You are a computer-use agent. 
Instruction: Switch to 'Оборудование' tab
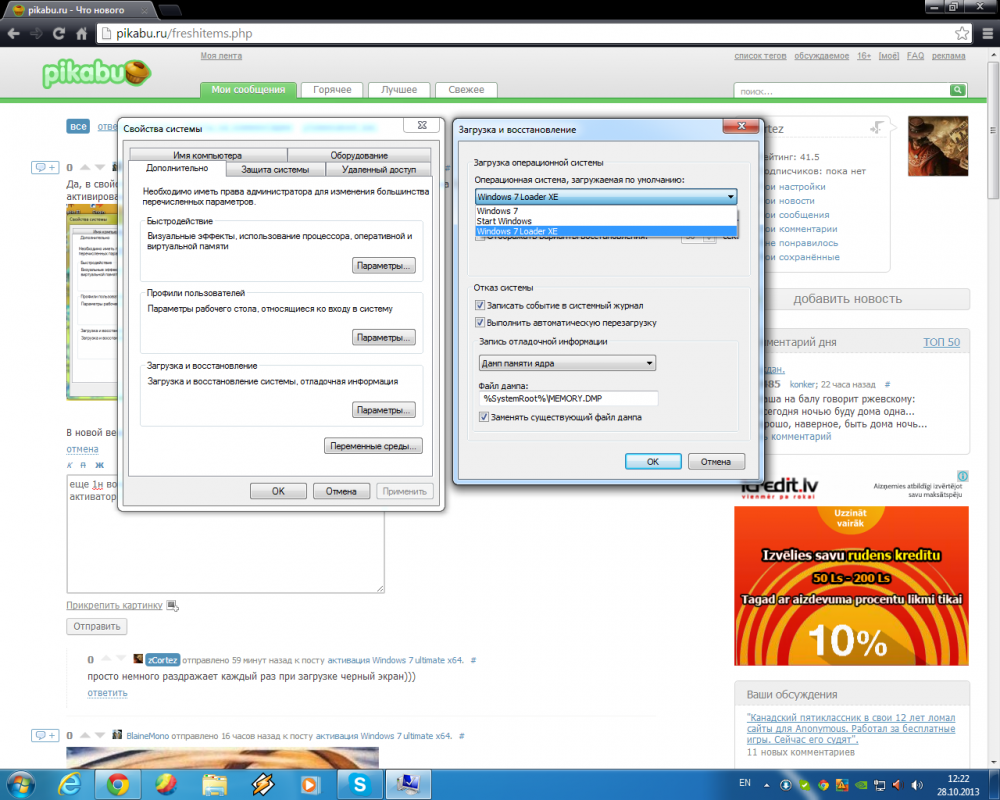point(359,155)
